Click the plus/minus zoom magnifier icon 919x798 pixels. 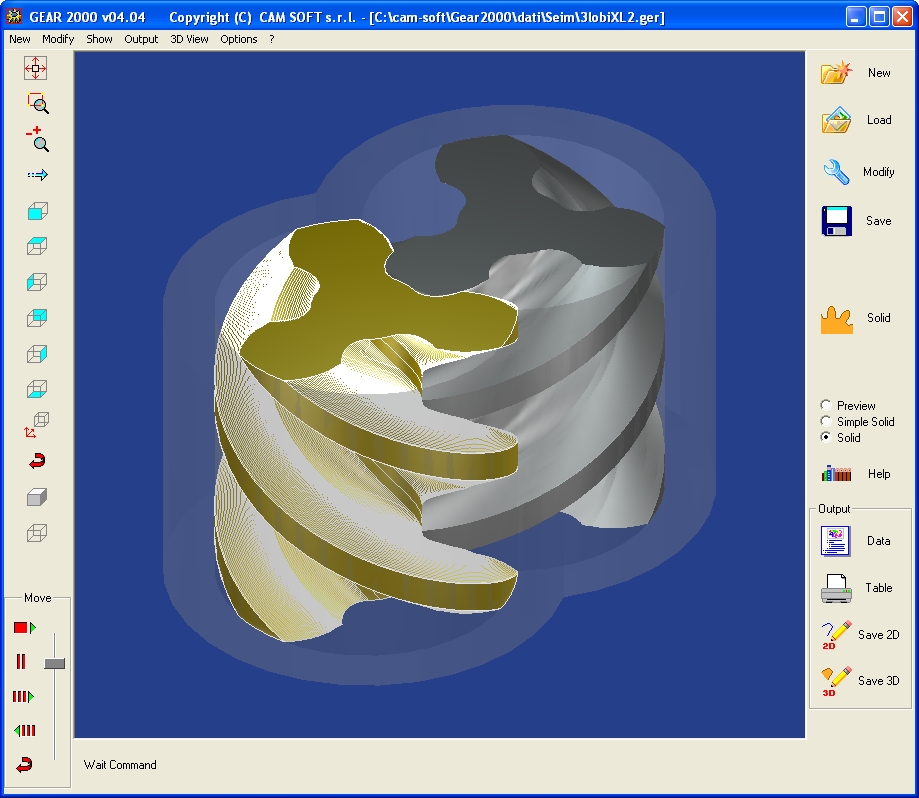pos(37,139)
